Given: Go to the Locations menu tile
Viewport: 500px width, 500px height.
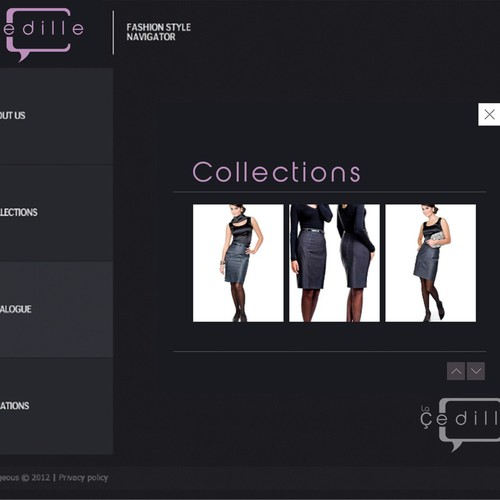Looking at the screenshot, I should pos(56,406).
